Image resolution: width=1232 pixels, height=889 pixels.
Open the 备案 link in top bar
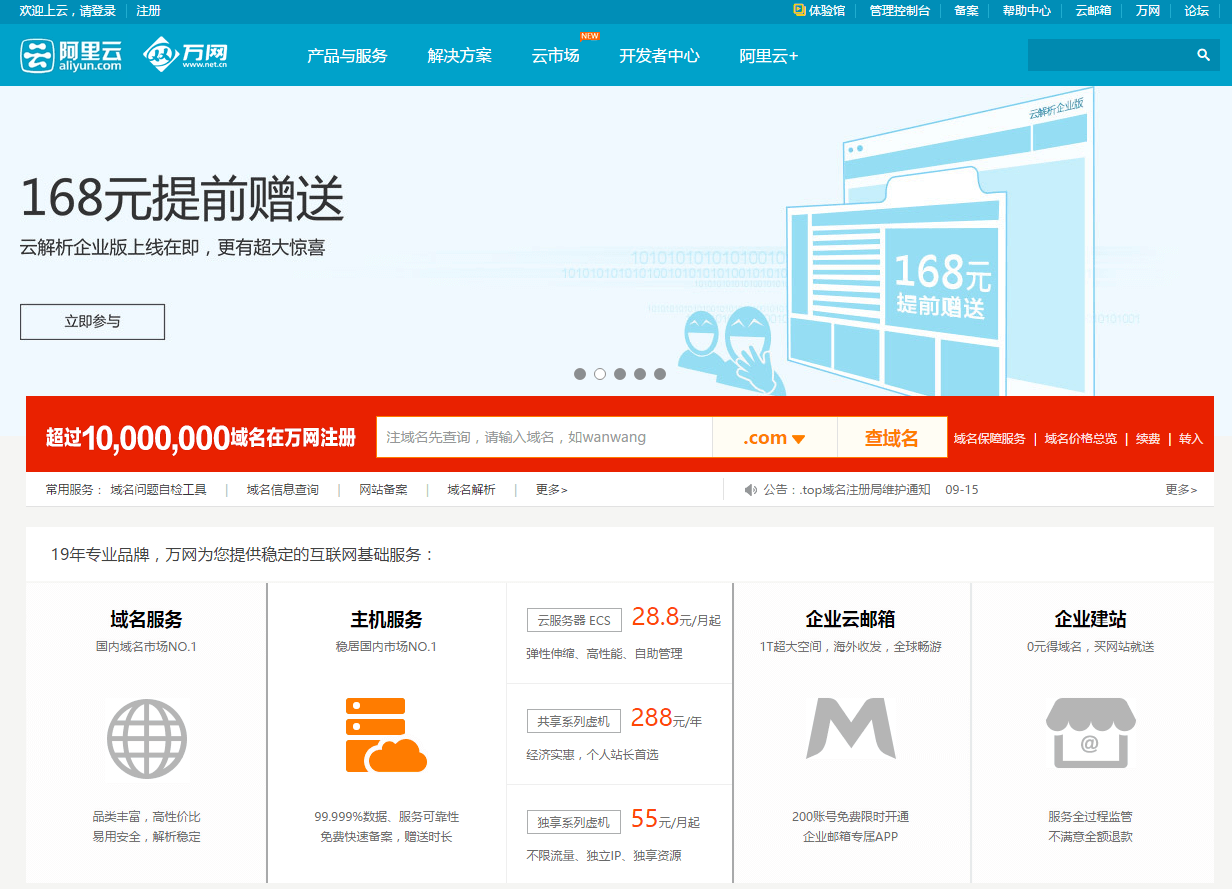coord(967,11)
